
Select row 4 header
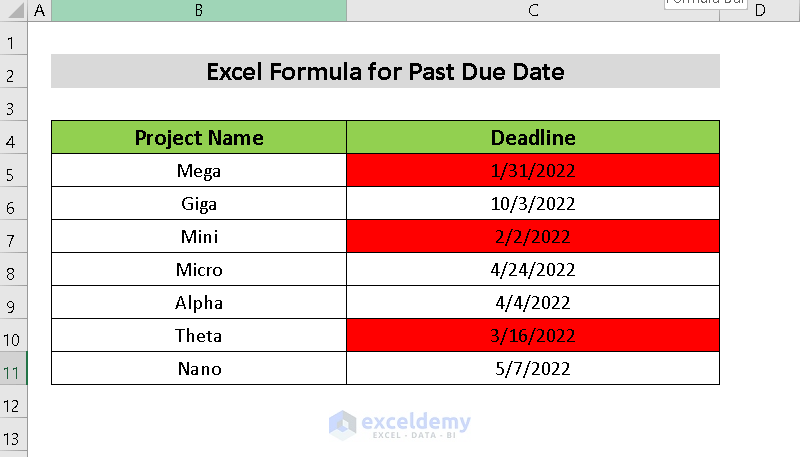pyautogui.click(x=13, y=138)
